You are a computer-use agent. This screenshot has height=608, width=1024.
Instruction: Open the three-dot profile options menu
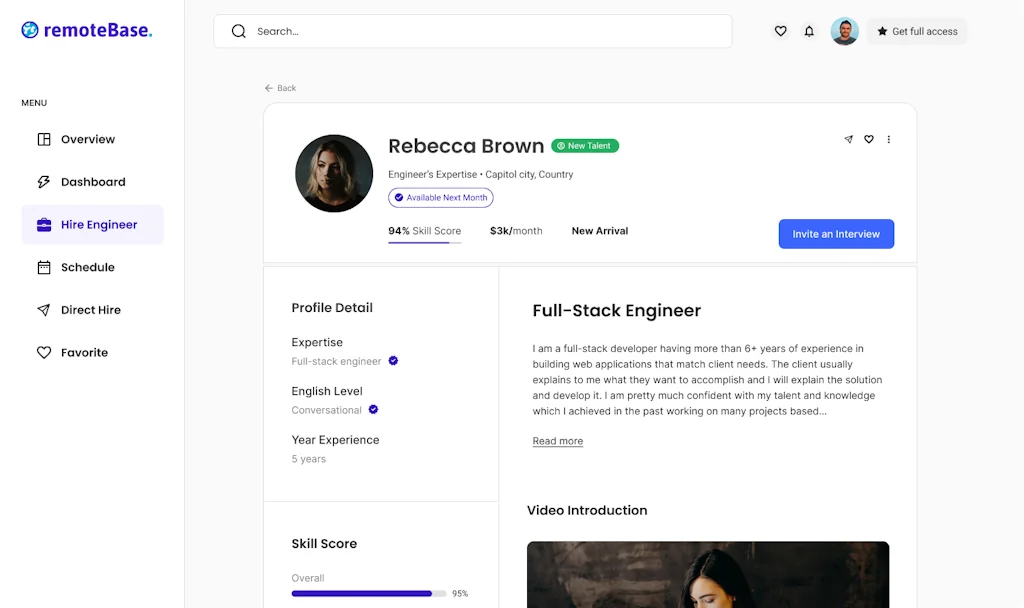[x=889, y=139]
